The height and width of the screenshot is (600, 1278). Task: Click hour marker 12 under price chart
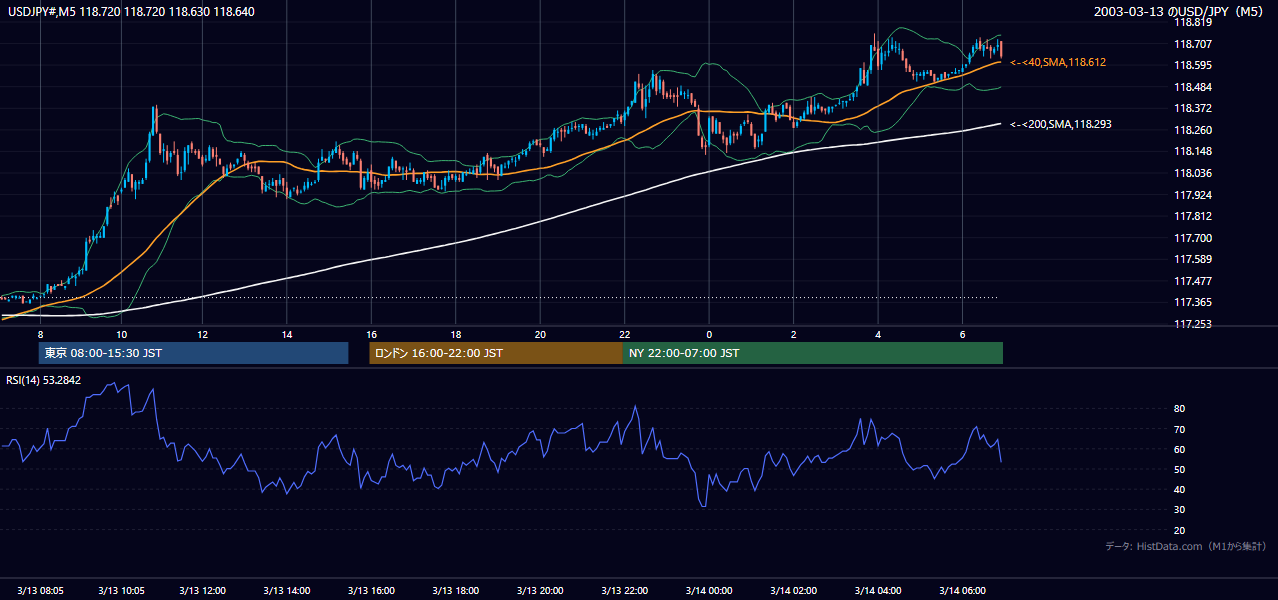[202, 334]
